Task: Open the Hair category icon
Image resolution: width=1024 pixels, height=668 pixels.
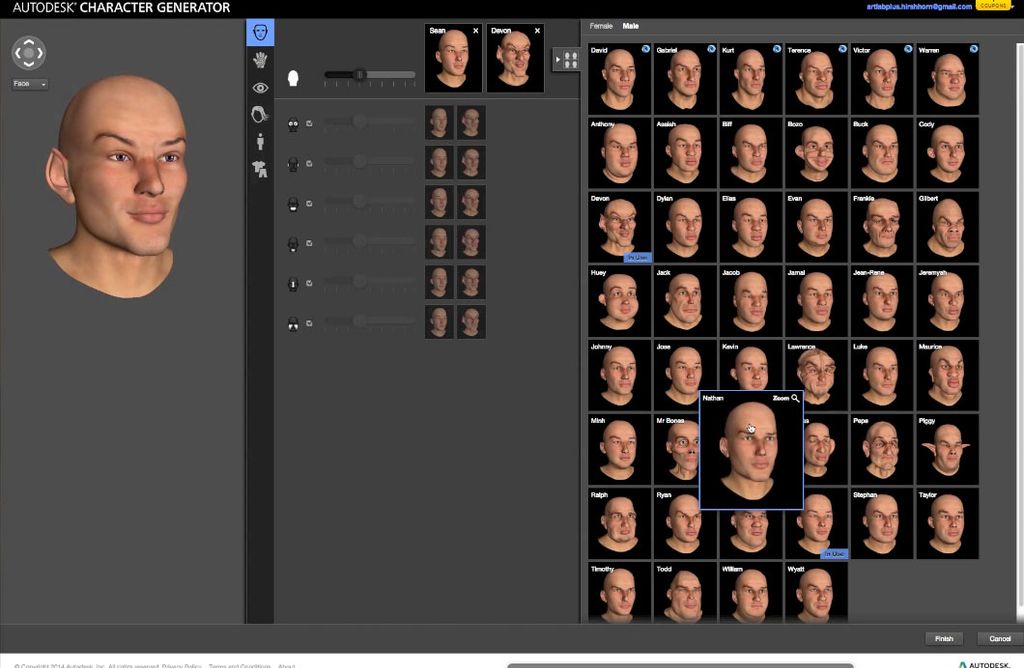Action: click(259, 115)
